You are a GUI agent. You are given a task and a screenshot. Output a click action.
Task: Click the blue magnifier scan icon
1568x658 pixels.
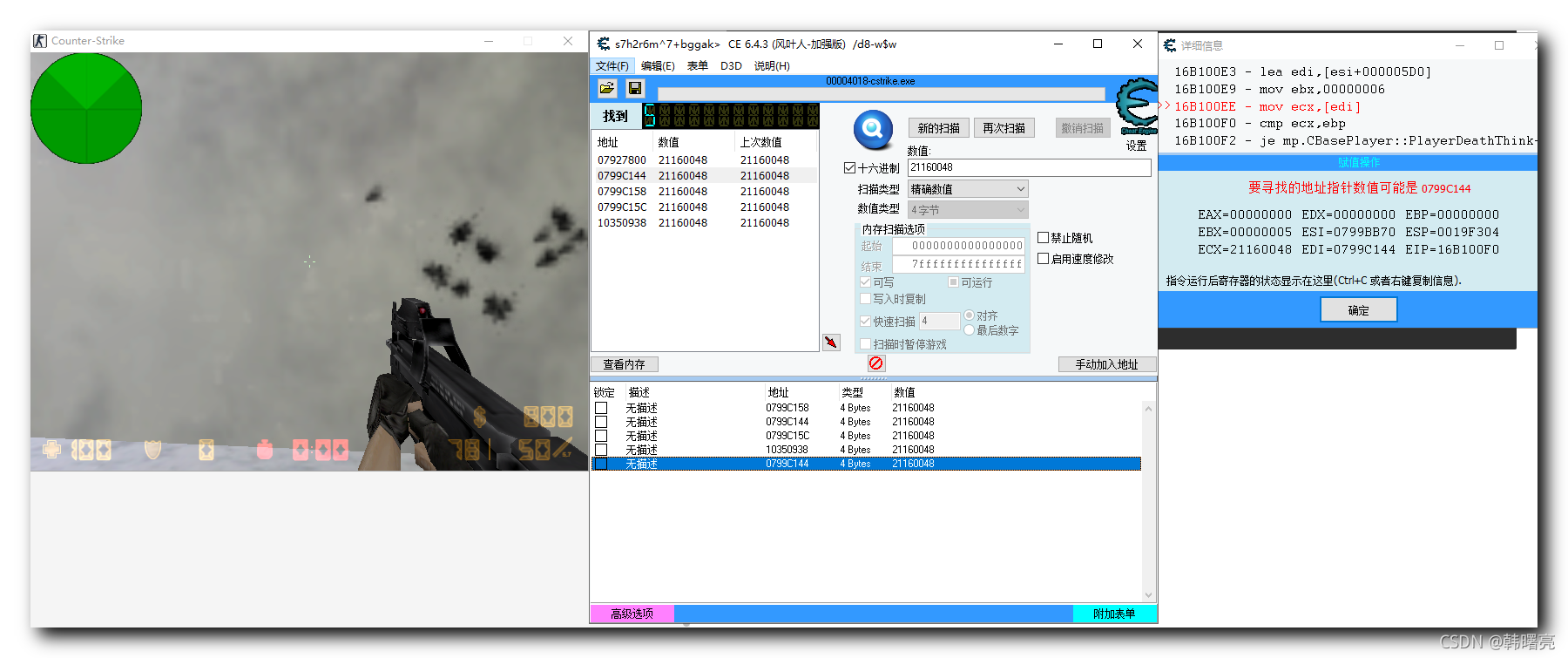873,129
